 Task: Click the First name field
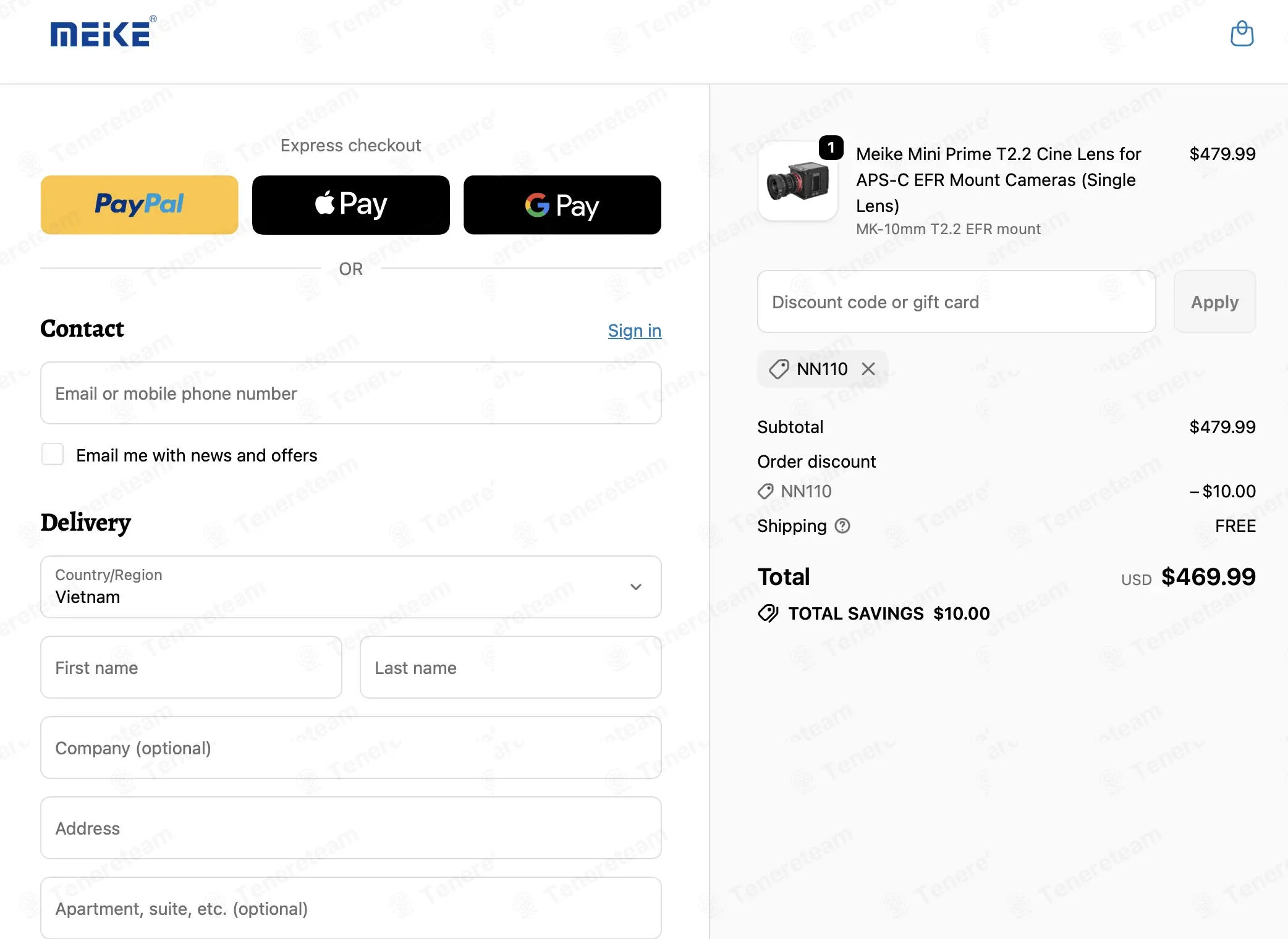(191, 667)
